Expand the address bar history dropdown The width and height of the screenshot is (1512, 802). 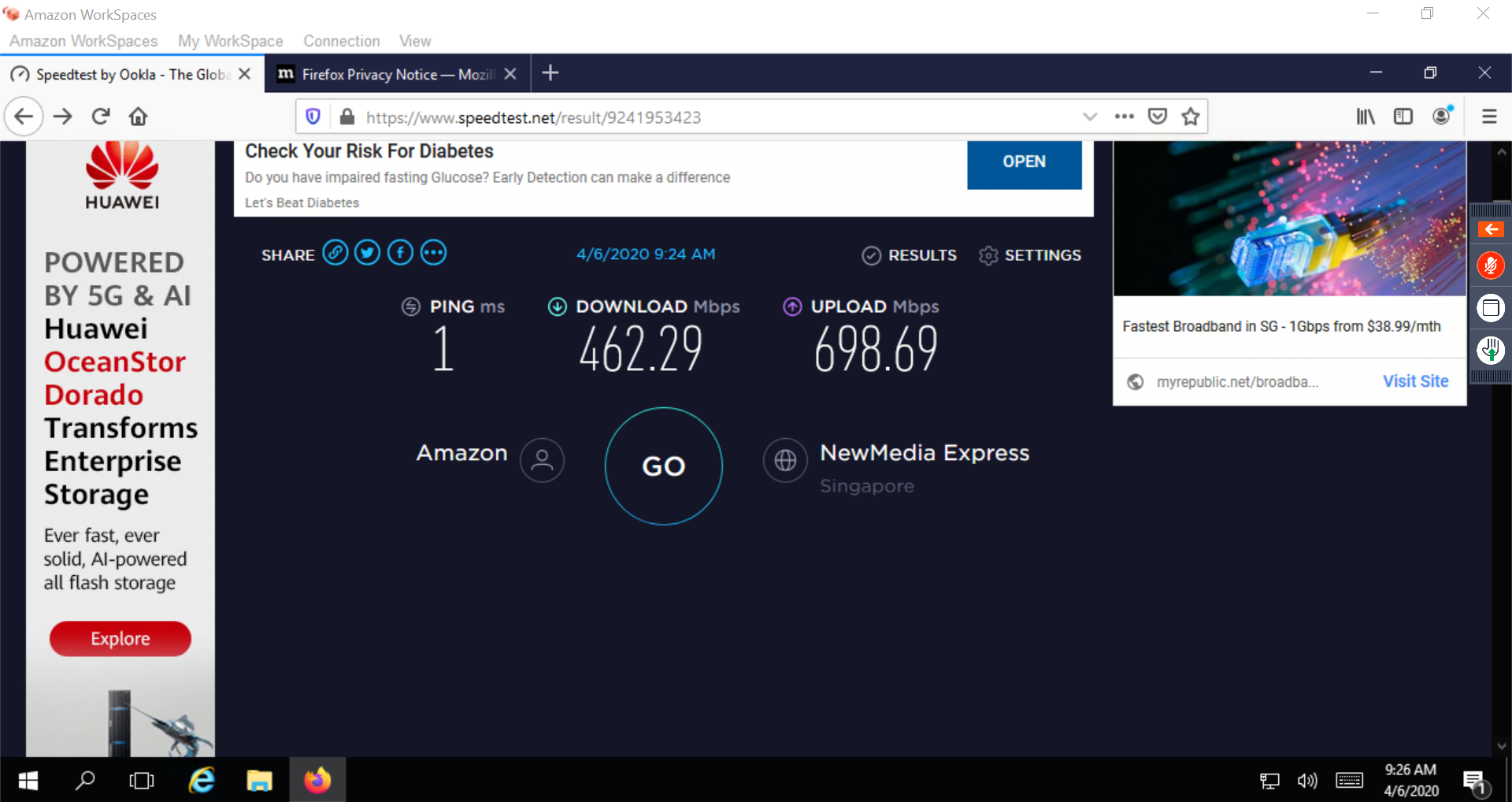click(1090, 117)
